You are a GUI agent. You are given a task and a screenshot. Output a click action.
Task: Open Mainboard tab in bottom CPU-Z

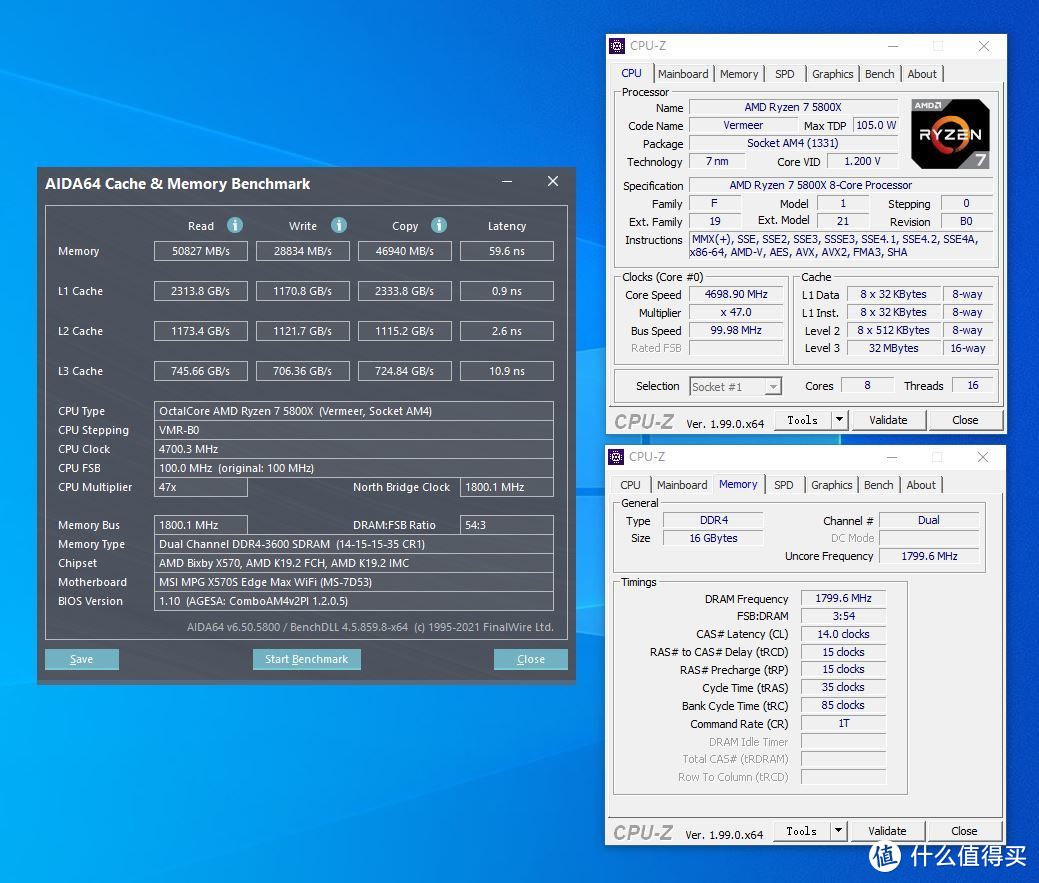(682, 484)
